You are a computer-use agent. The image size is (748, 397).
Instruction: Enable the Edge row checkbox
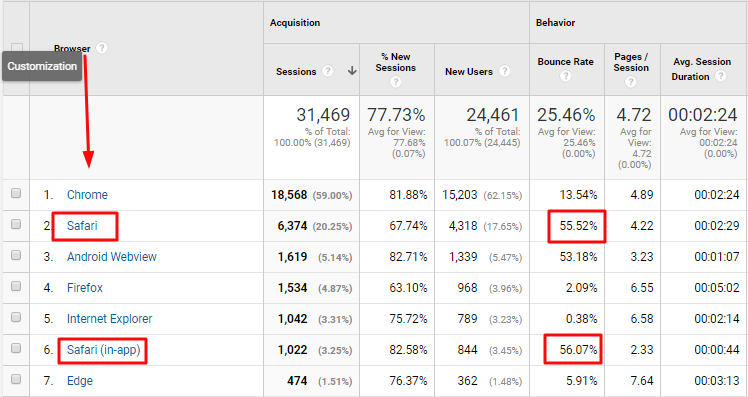(x=16, y=379)
